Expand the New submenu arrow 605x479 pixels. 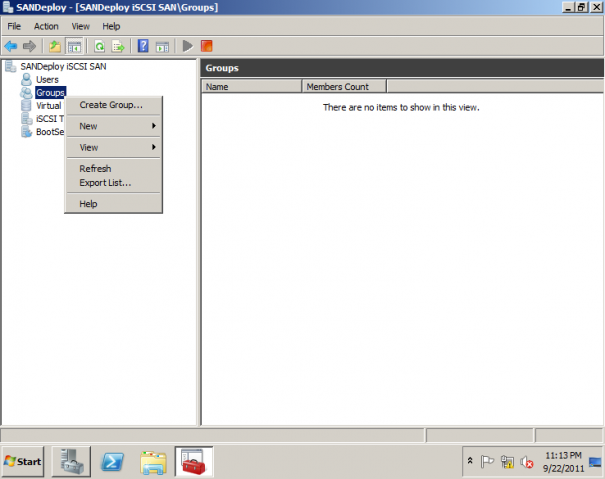(154, 126)
